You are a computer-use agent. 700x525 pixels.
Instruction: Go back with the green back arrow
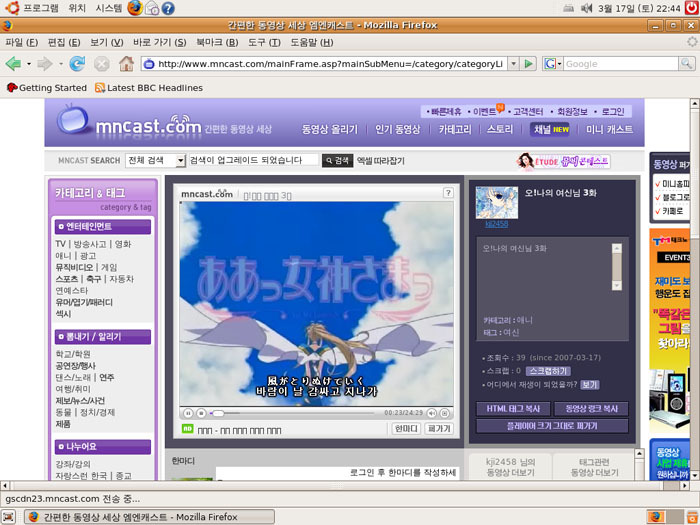click(x=13, y=64)
